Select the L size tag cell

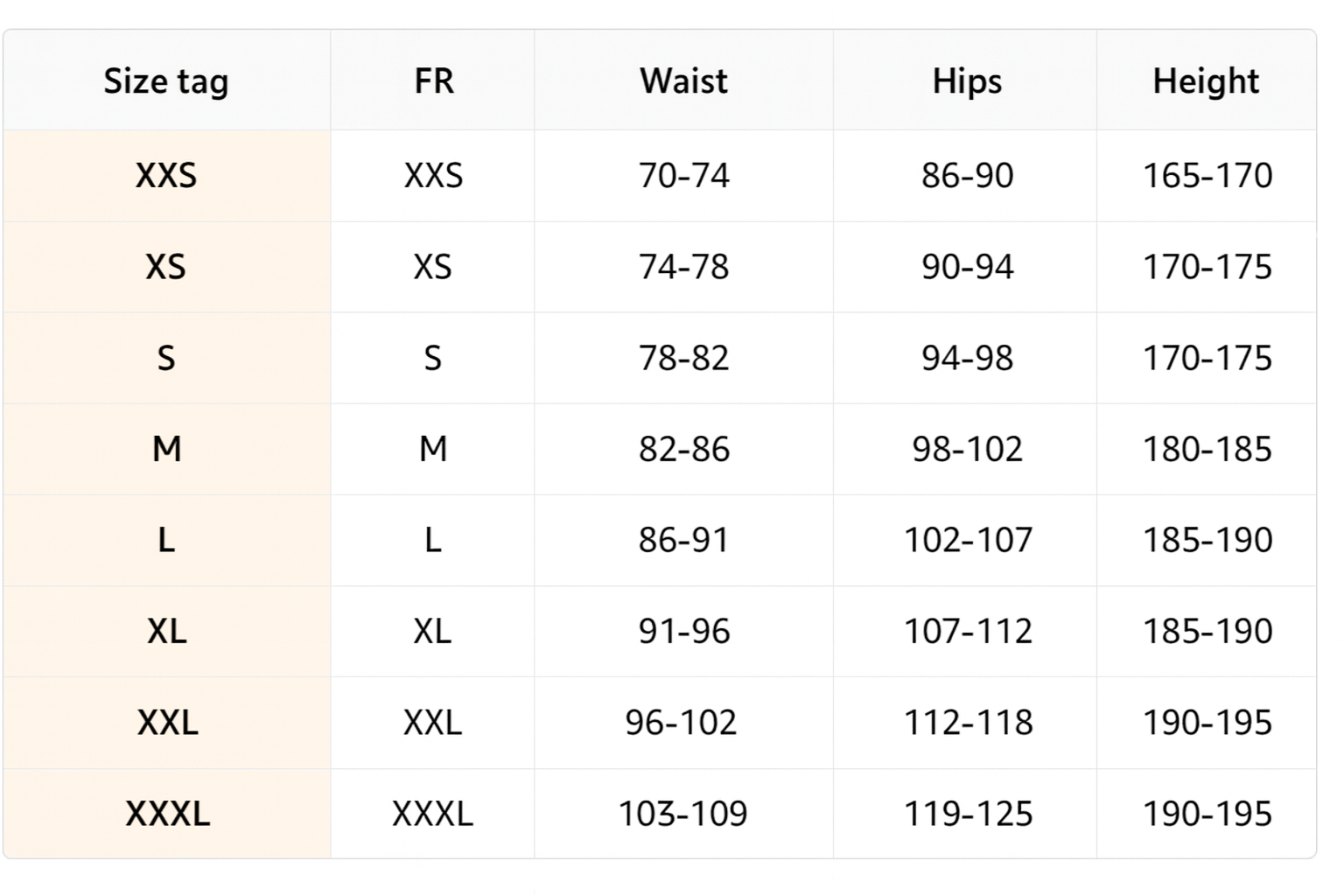pos(166,540)
